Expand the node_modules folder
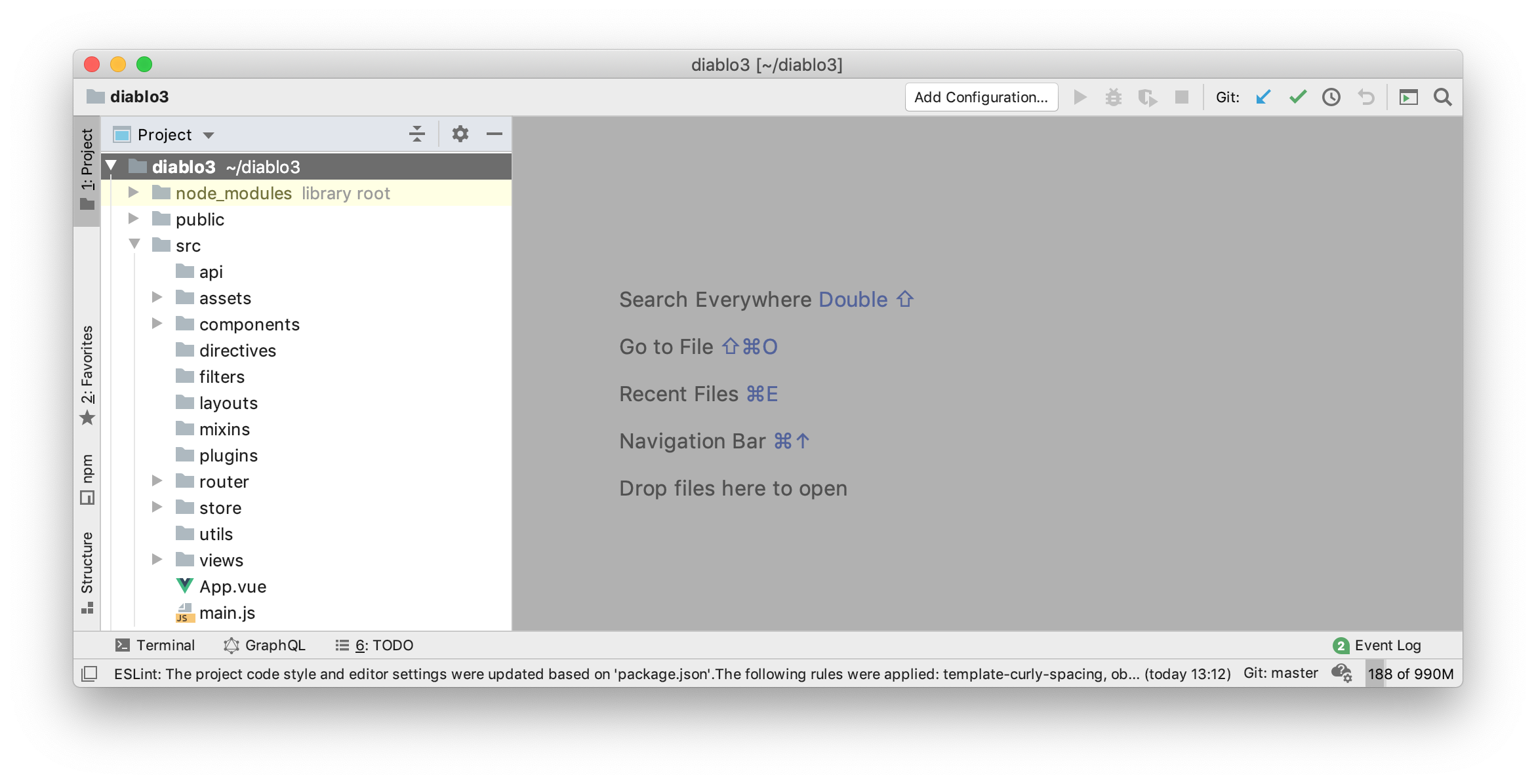This screenshot has width=1536, height=784. tap(133, 193)
